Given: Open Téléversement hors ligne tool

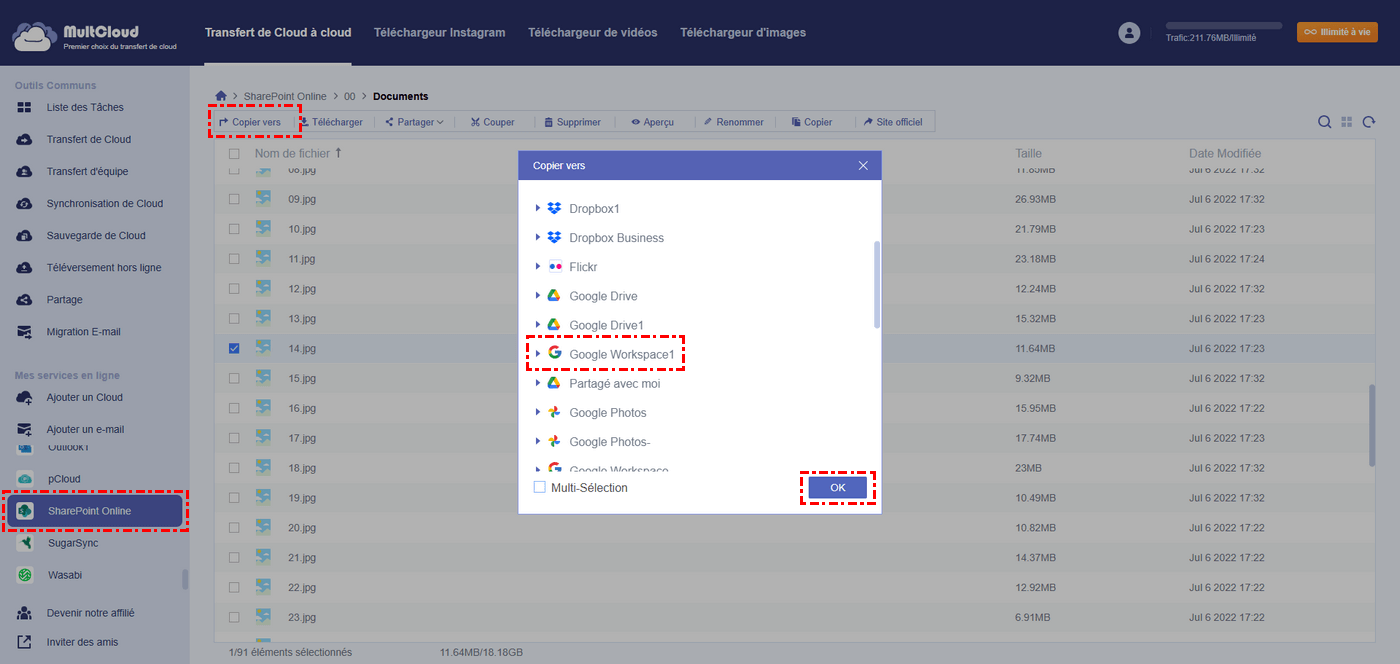Looking at the screenshot, I should coord(103,267).
